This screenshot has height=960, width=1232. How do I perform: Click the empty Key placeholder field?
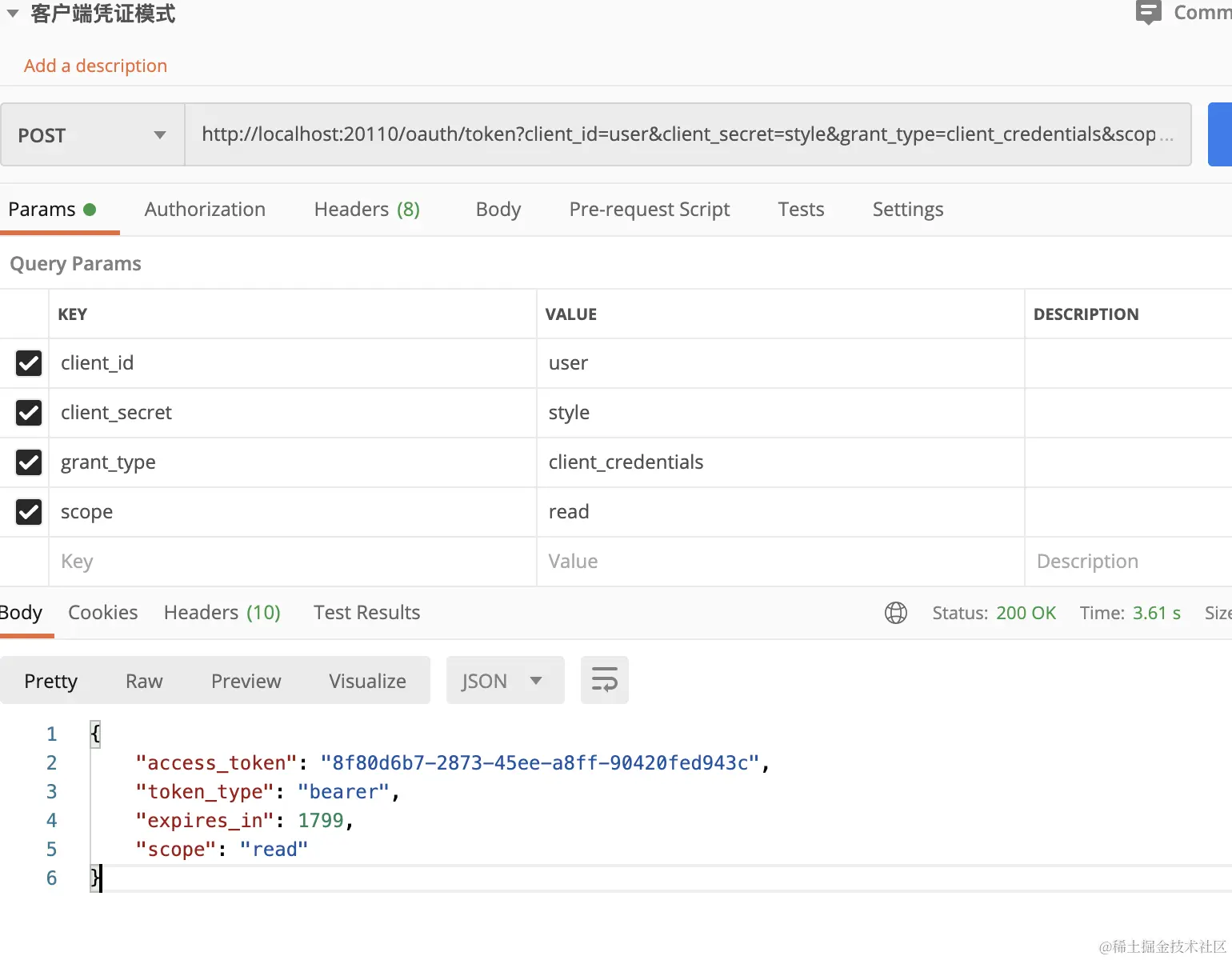292,562
